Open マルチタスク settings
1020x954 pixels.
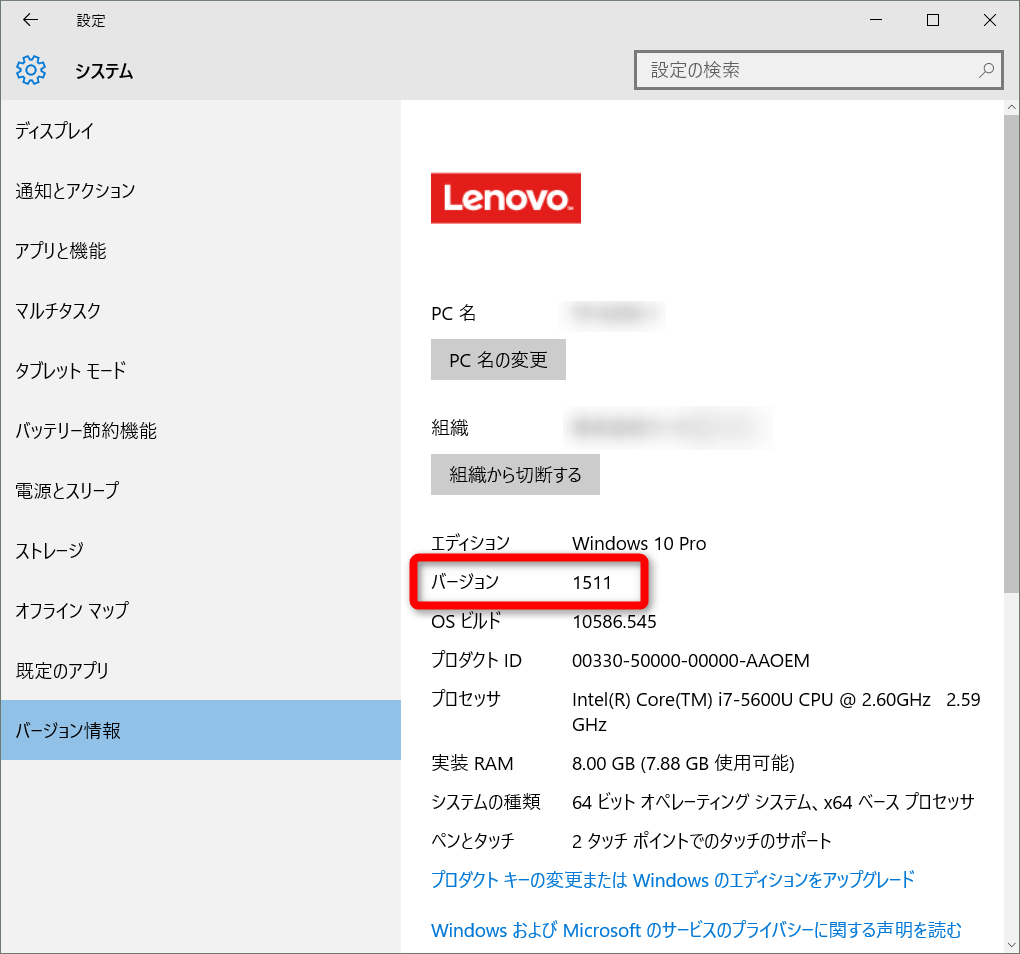coord(58,311)
